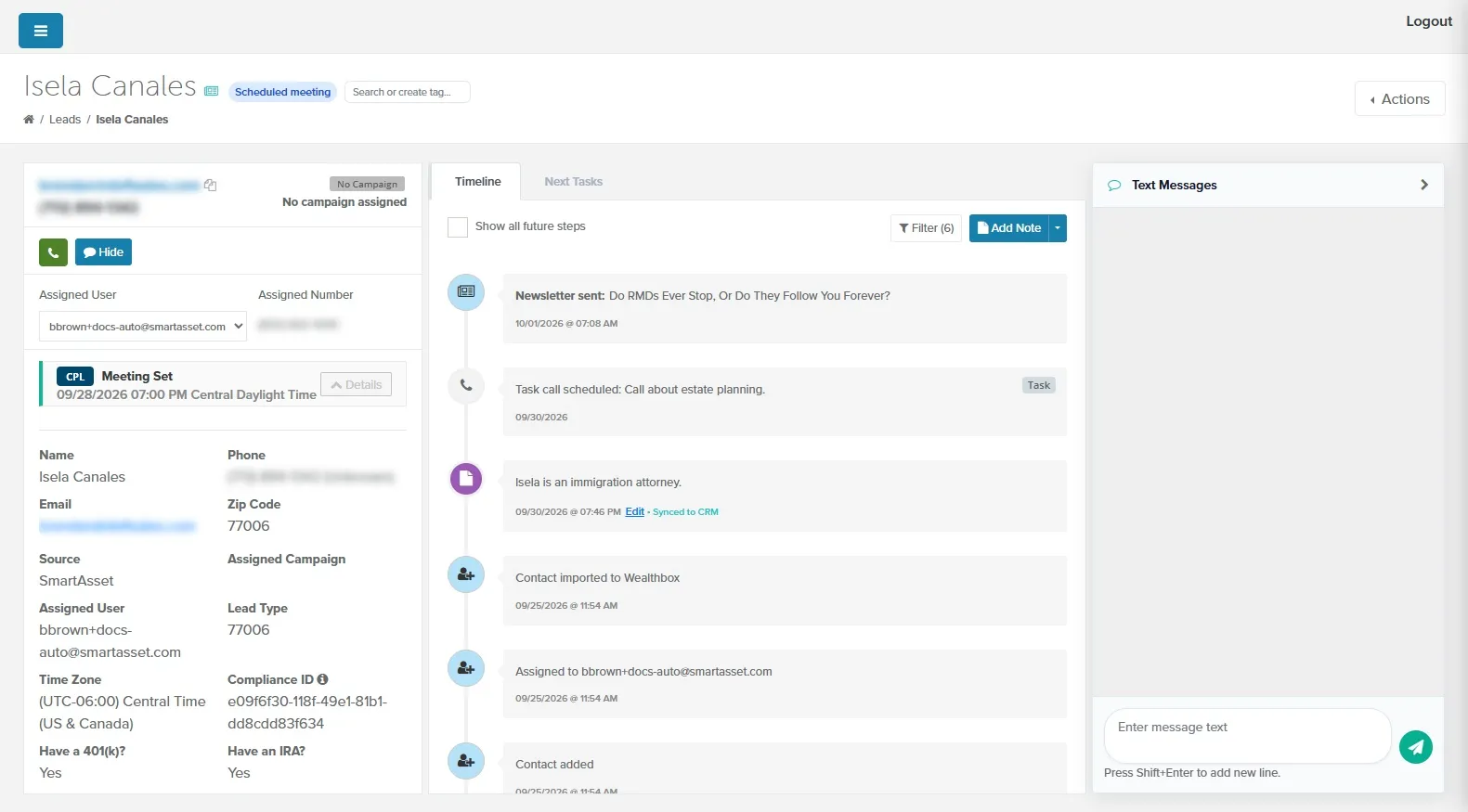This screenshot has height=812, width=1468.
Task: Click the Scheduled meeting tag
Action: (x=282, y=92)
